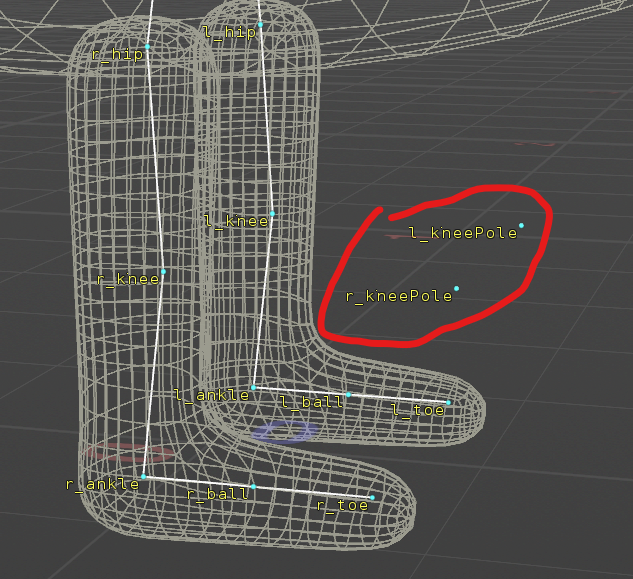Screen dimensions: 633x579
Task: Click bone connecting r_ball to r_toe
Action: coord(312,492)
